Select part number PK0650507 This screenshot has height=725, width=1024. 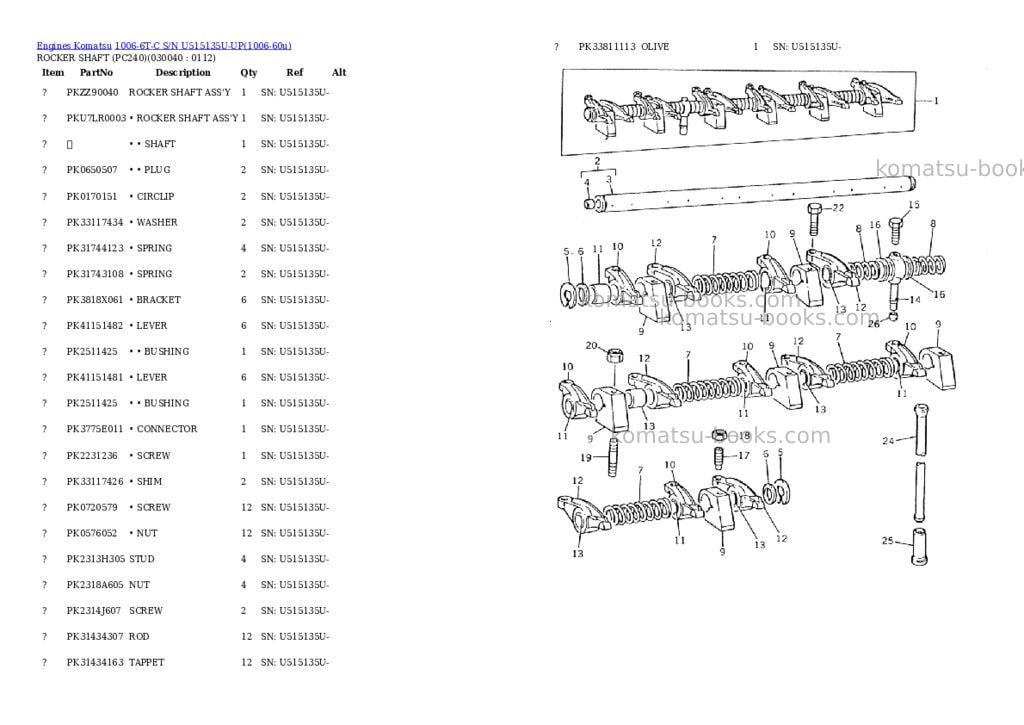[x=91, y=170]
